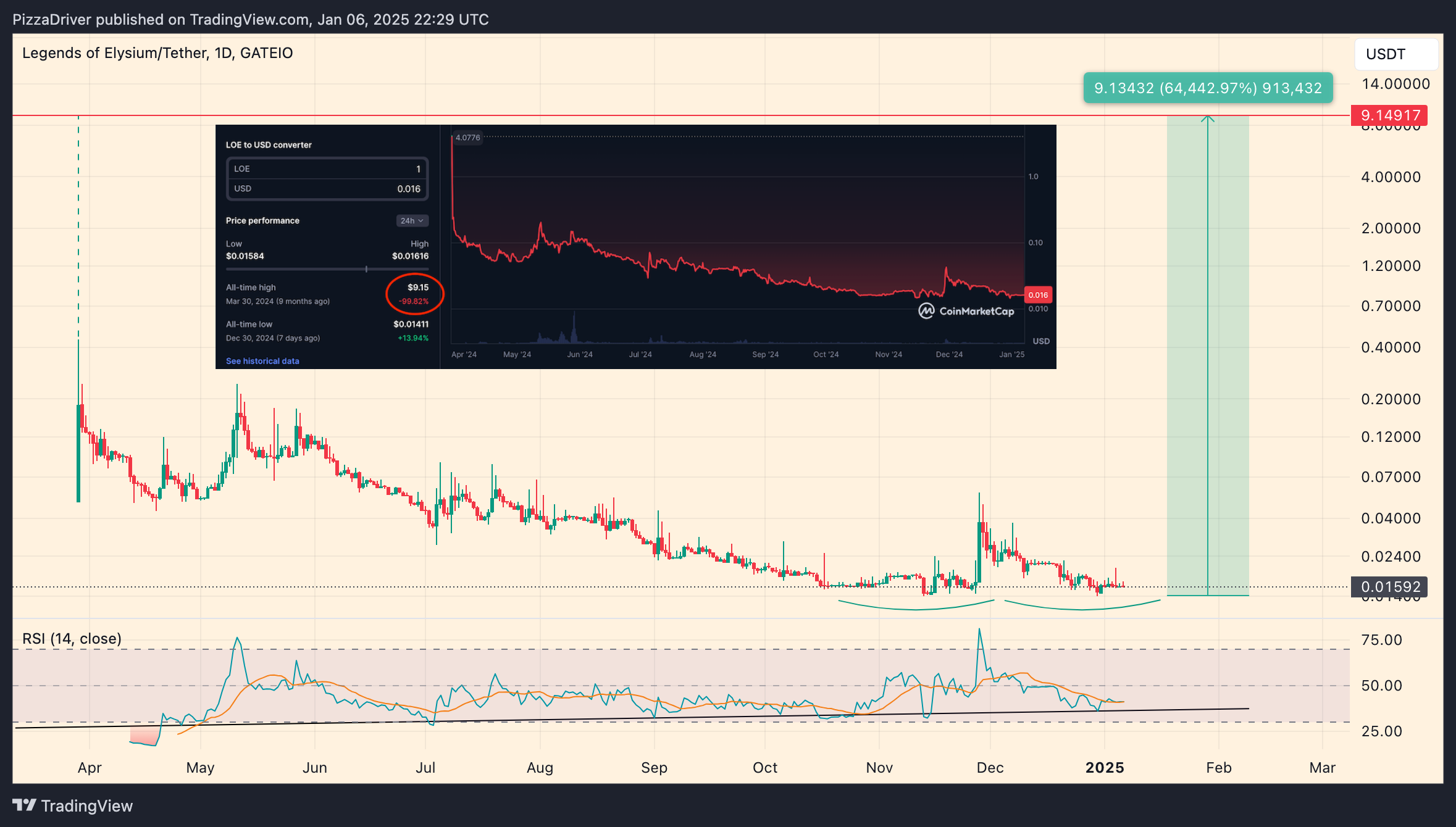This screenshot has width=1456, height=827.
Task: Click the CoinMarketCap logo in the inset chart
Action: [966, 311]
